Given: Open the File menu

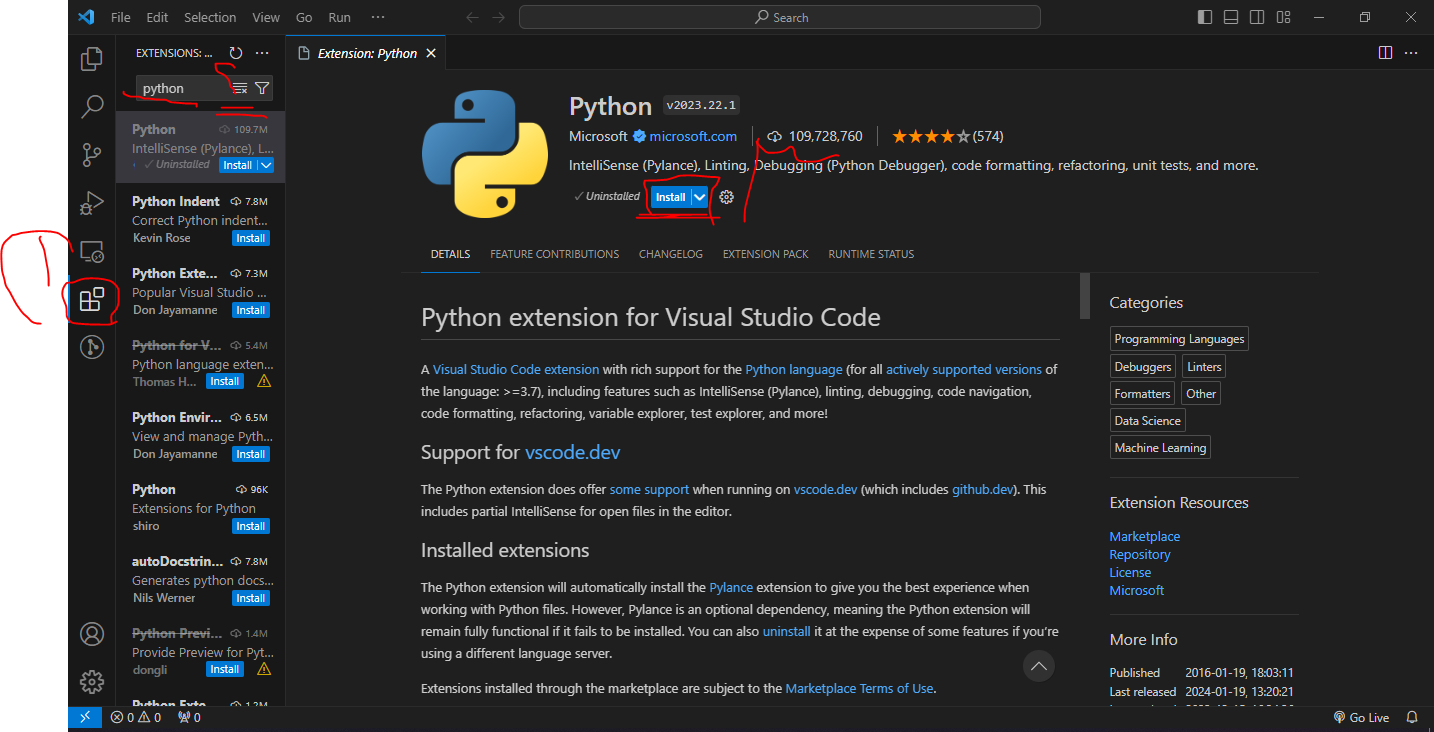Looking at the screenshot, I should click(x=121, y=17).
